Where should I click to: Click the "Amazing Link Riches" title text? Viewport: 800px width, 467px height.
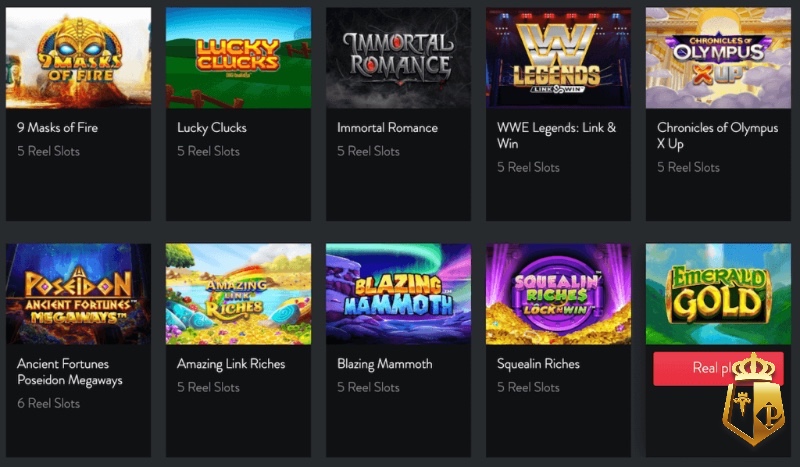point(231,364)
